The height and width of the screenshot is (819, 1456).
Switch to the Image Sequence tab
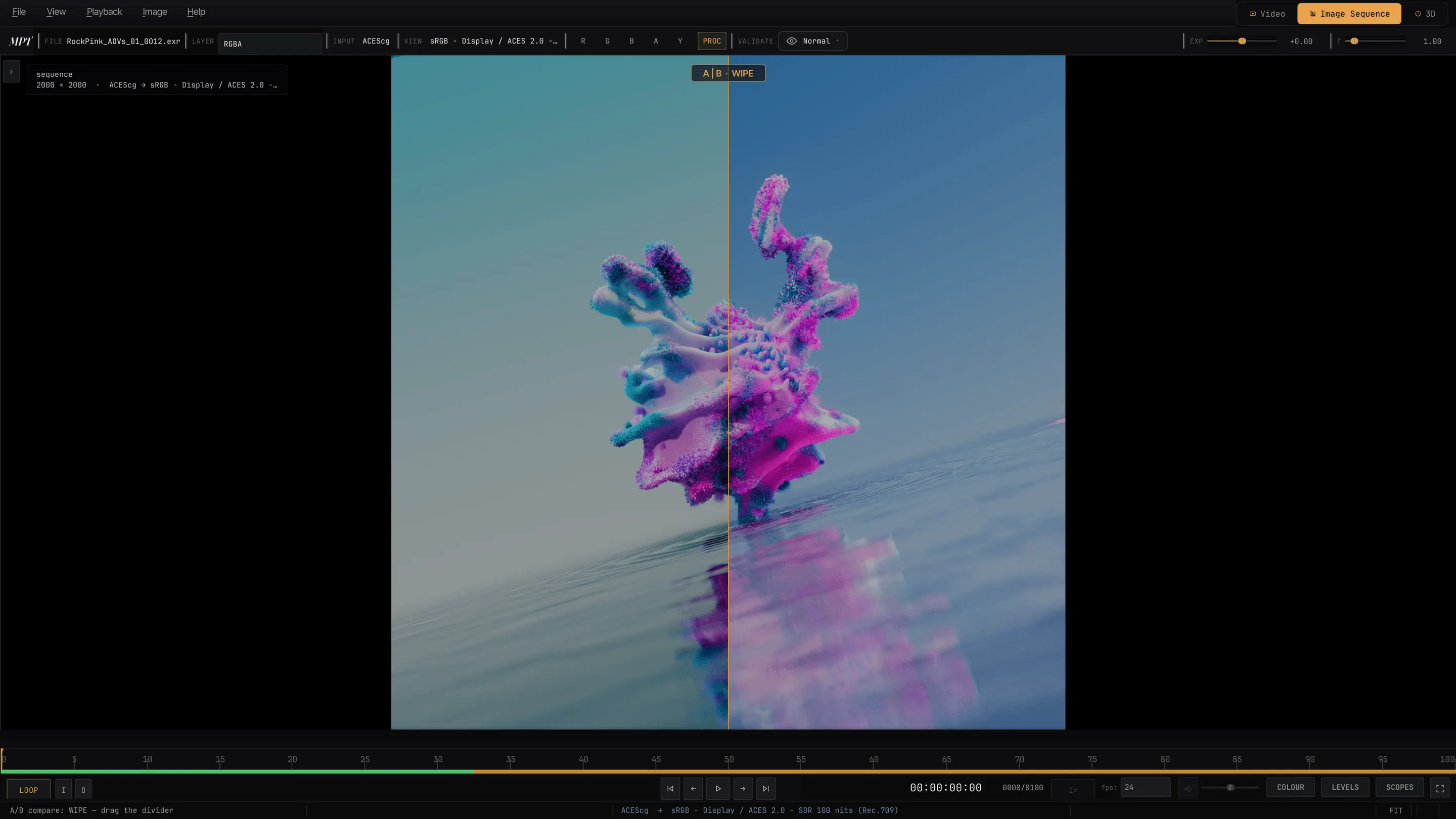[1349, 14]
